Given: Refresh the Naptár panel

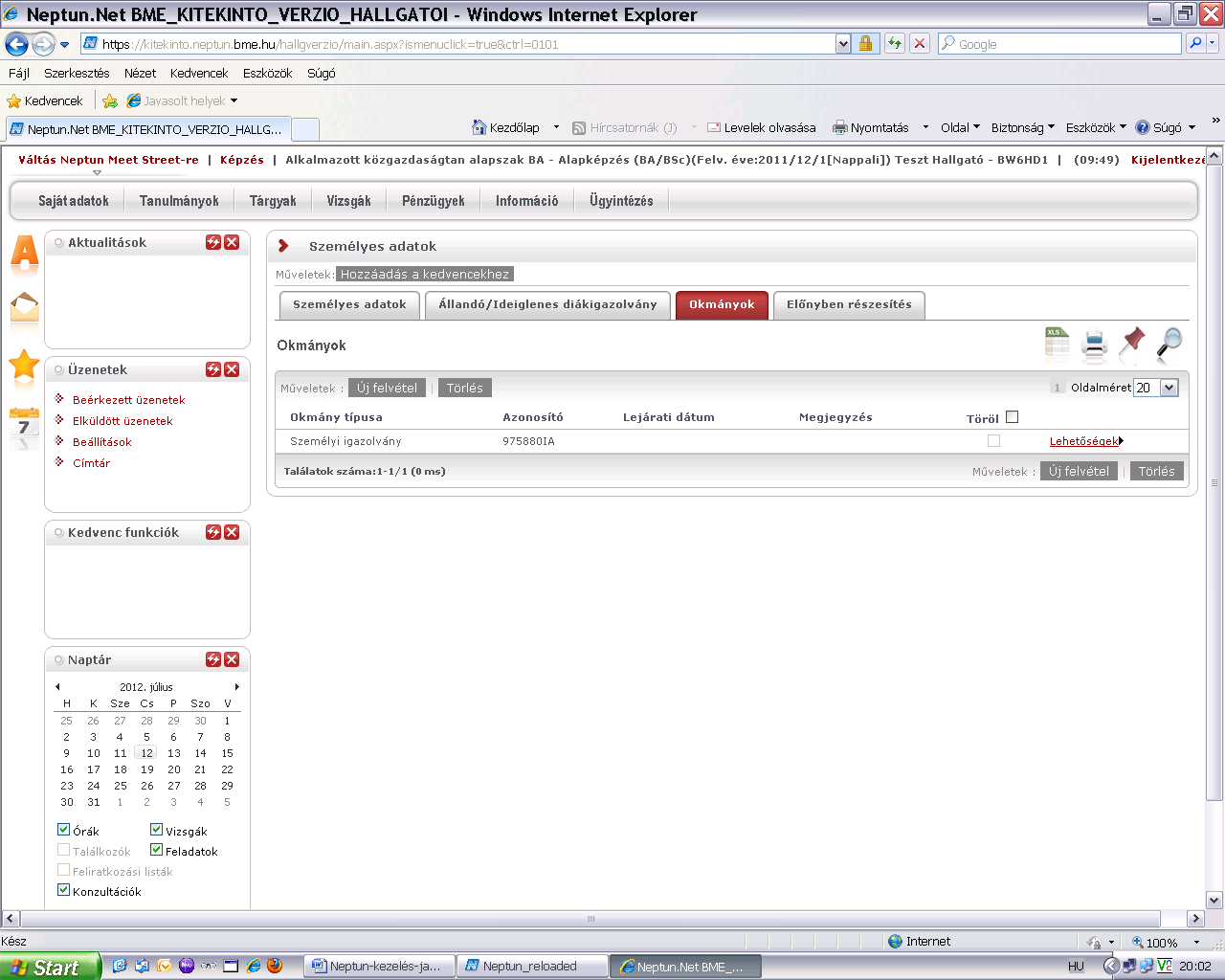Looking at the screenshot, I should click(213, 659).
